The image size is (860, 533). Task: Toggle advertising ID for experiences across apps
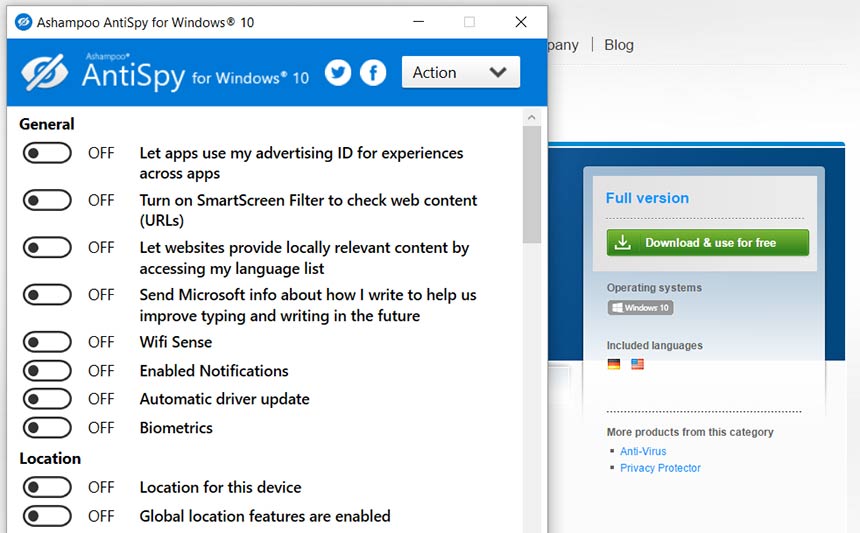(x=47, y=153)
